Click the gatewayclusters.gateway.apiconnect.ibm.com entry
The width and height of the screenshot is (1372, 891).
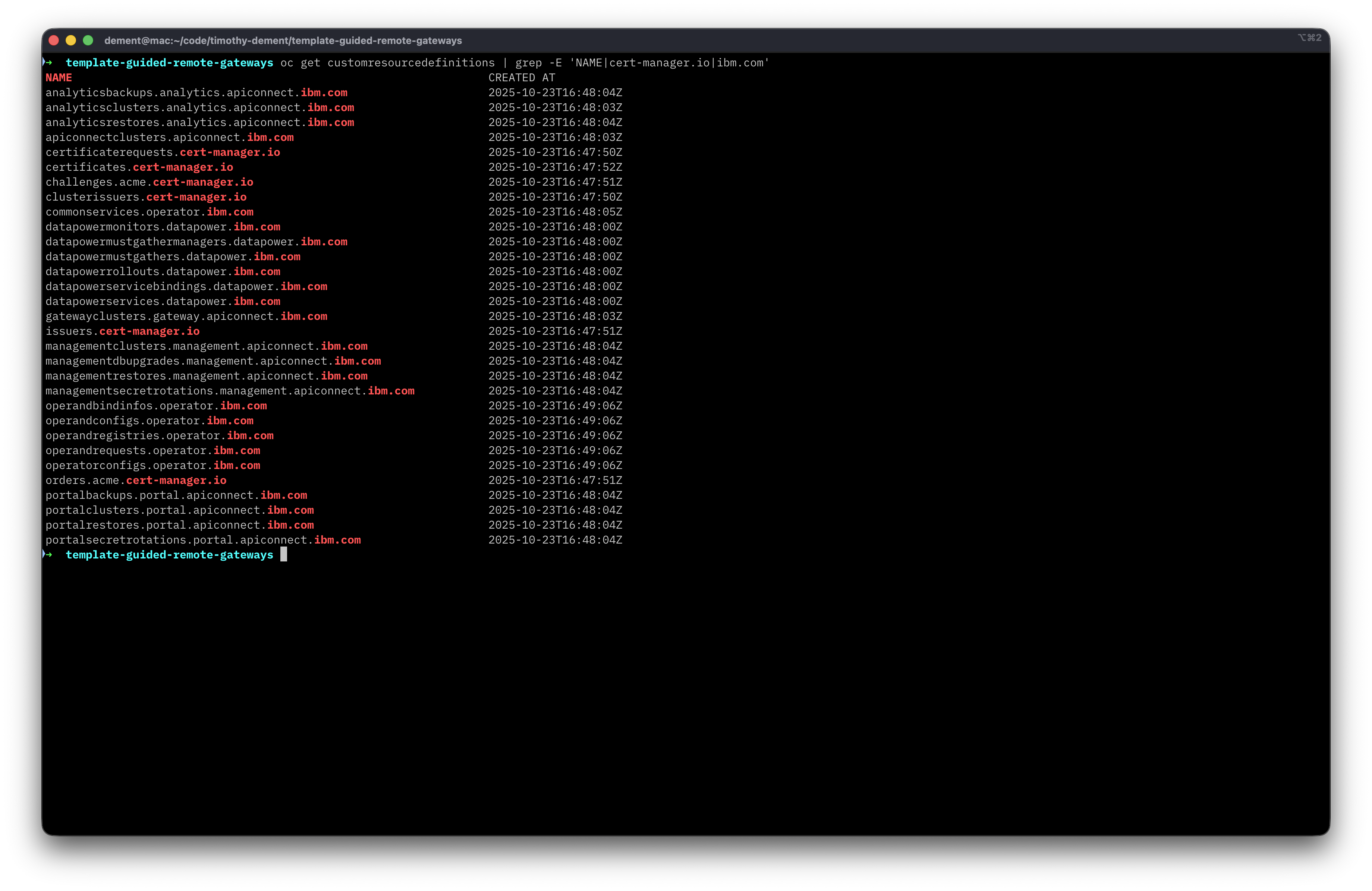[x=186, y=317]
